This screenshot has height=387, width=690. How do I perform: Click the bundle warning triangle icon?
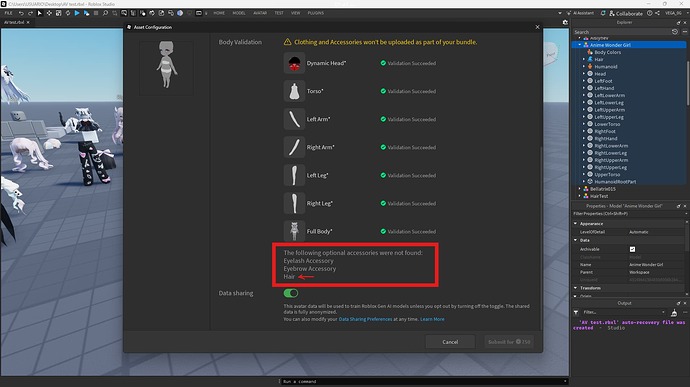[287, 42]
